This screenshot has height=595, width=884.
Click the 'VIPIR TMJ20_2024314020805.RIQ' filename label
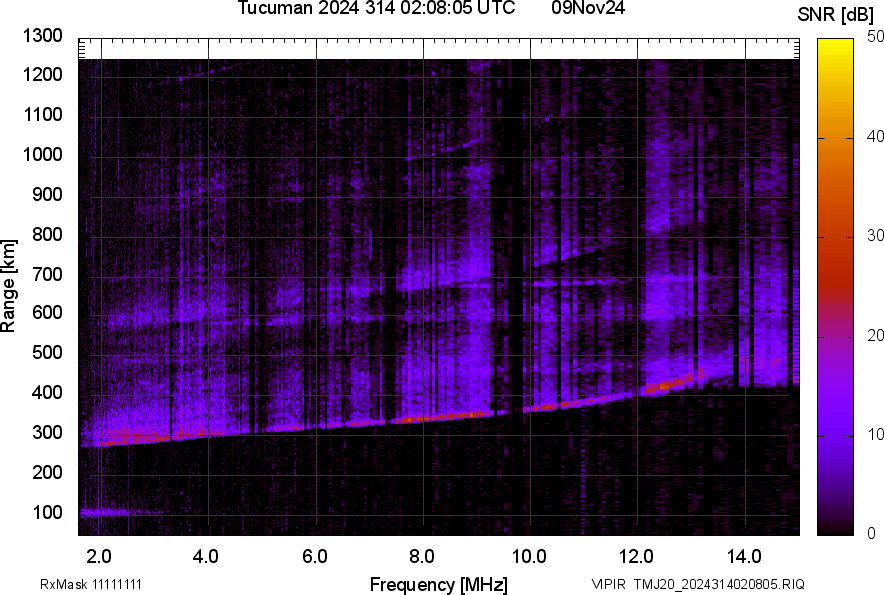[x=697, y=584]
